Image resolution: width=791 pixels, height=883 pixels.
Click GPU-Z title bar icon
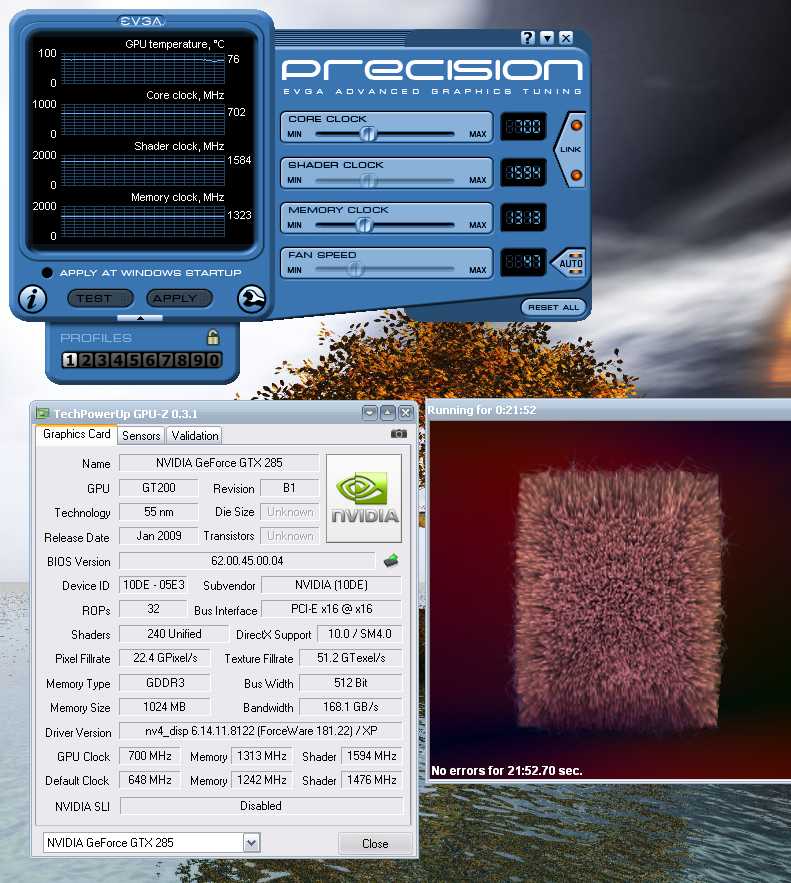pyautogui.click(x=42, y=413)
